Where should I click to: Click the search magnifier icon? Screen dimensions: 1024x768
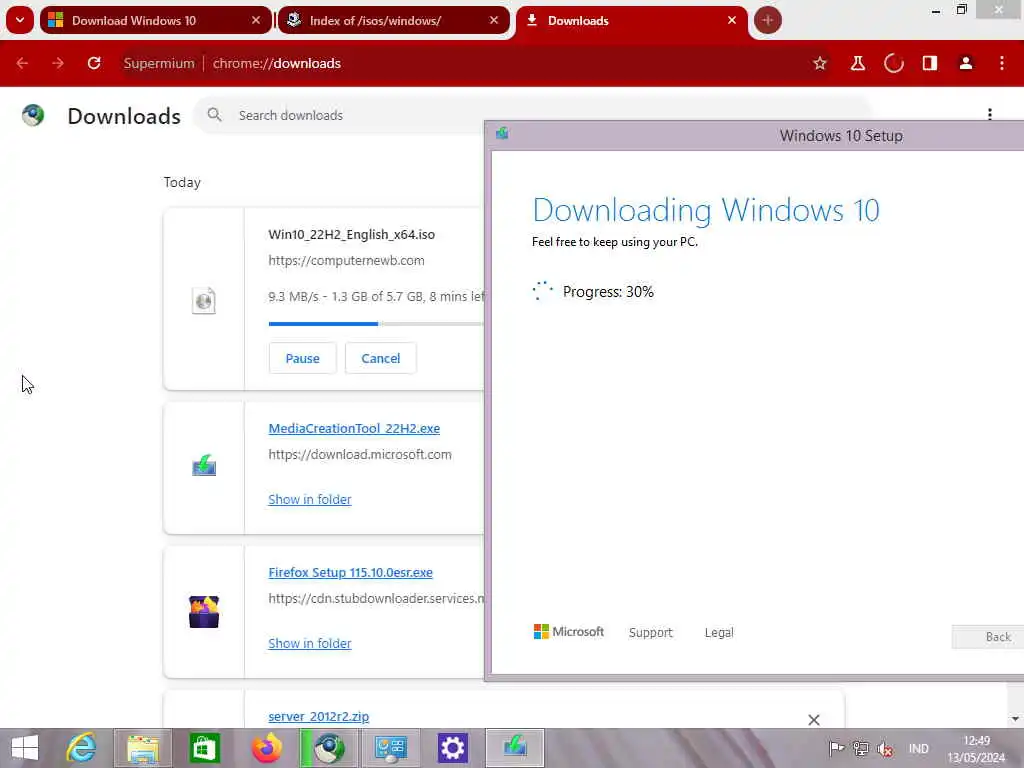pyautogui.click(x=214, y=115)
